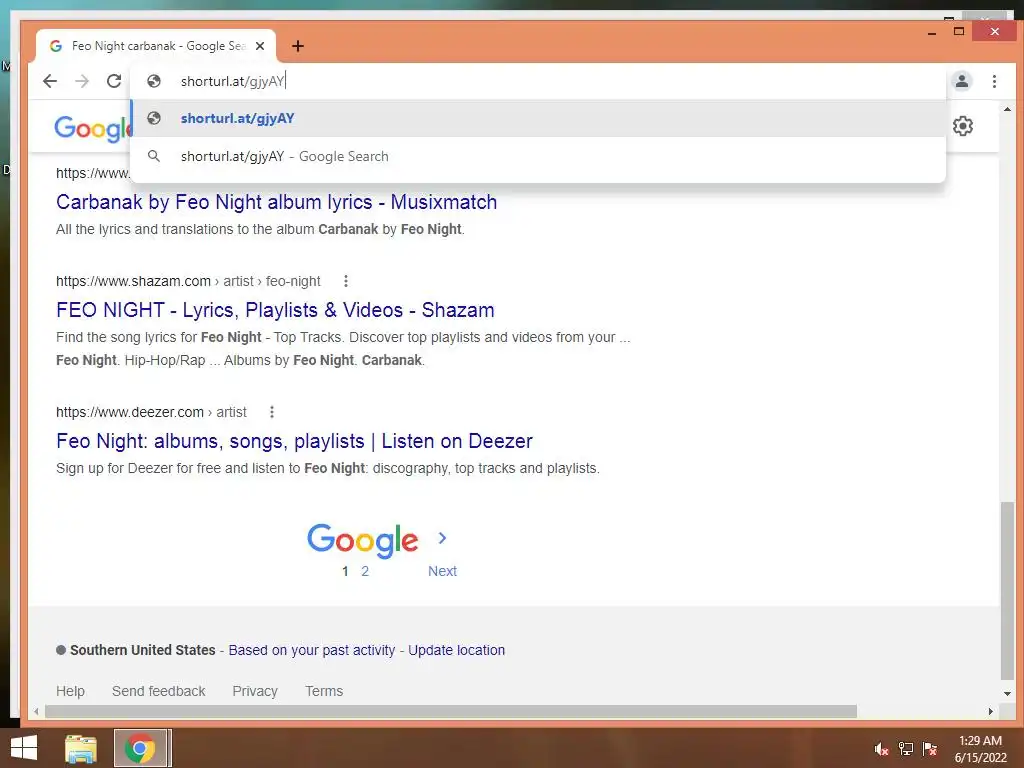The height and width of the screenshot is (768, 1024).
Task: Open Feo Night Deezer result
Action: pos(295,441)
